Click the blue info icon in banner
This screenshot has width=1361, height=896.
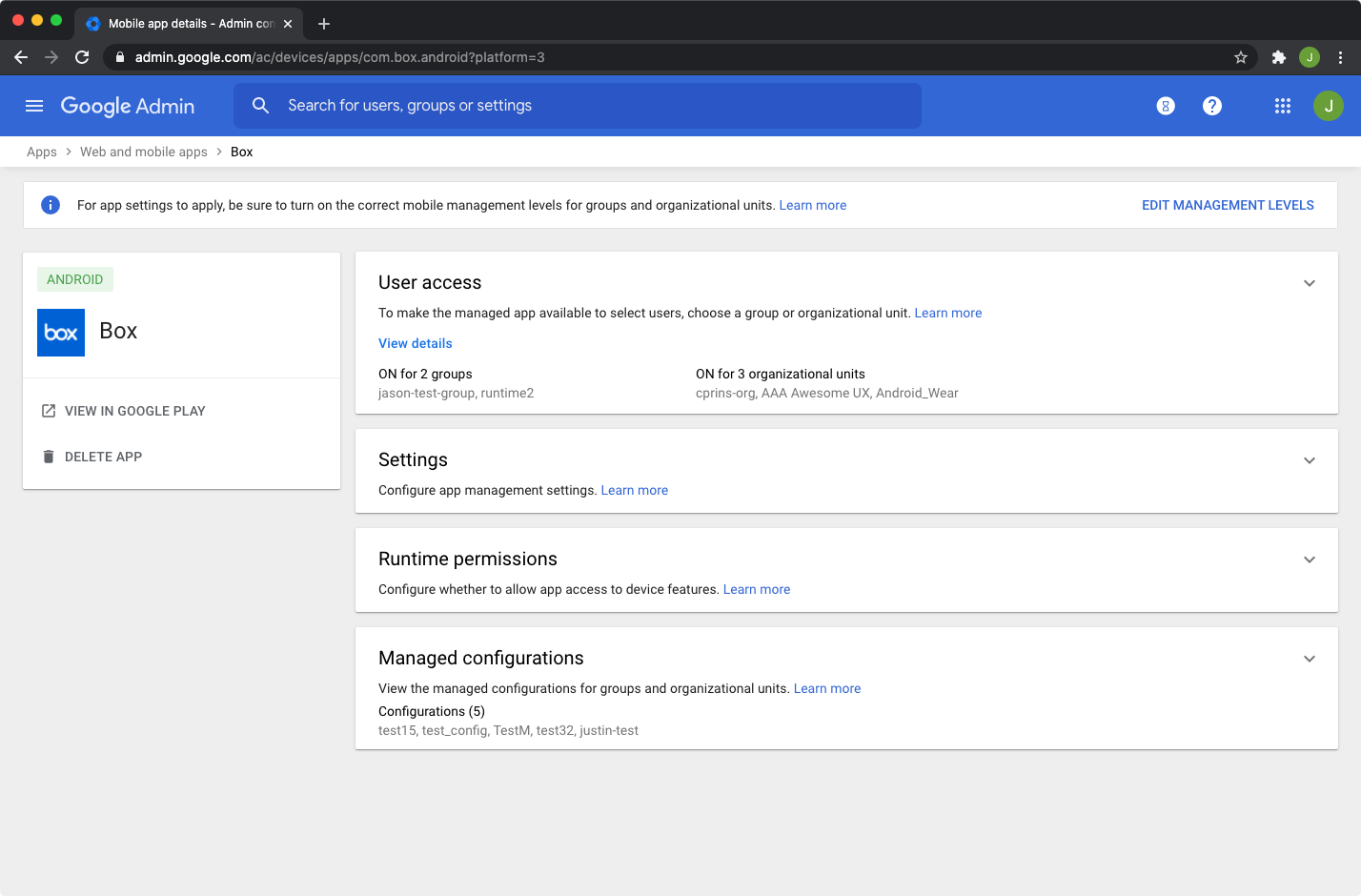pos(51,205)
